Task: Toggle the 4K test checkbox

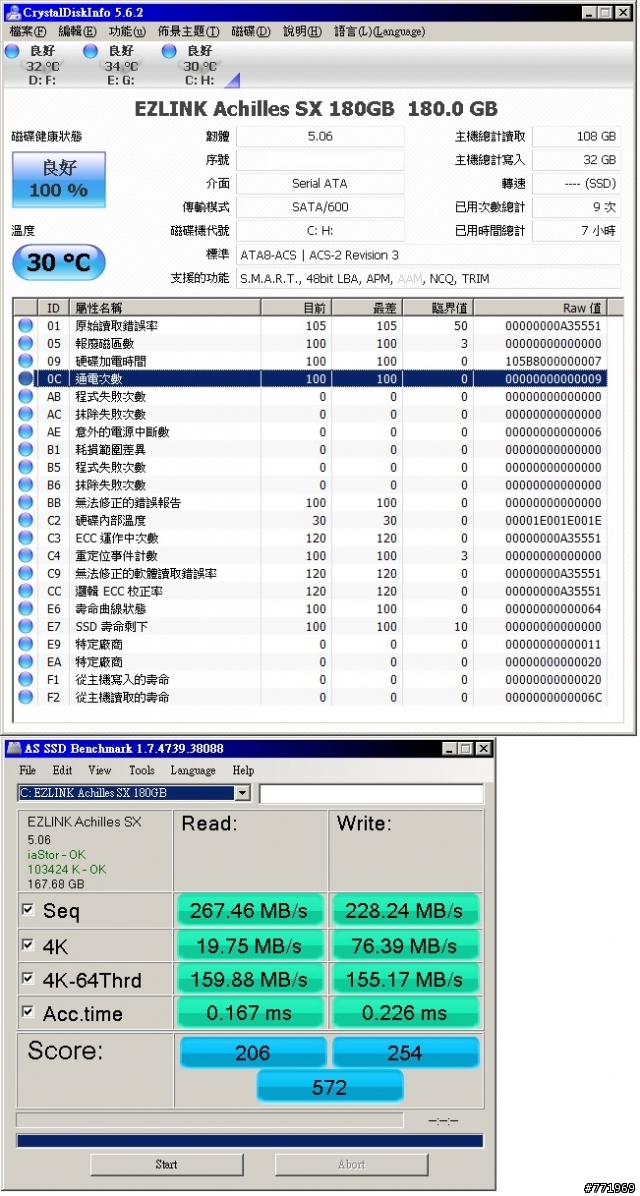Action: pos(28,945)
